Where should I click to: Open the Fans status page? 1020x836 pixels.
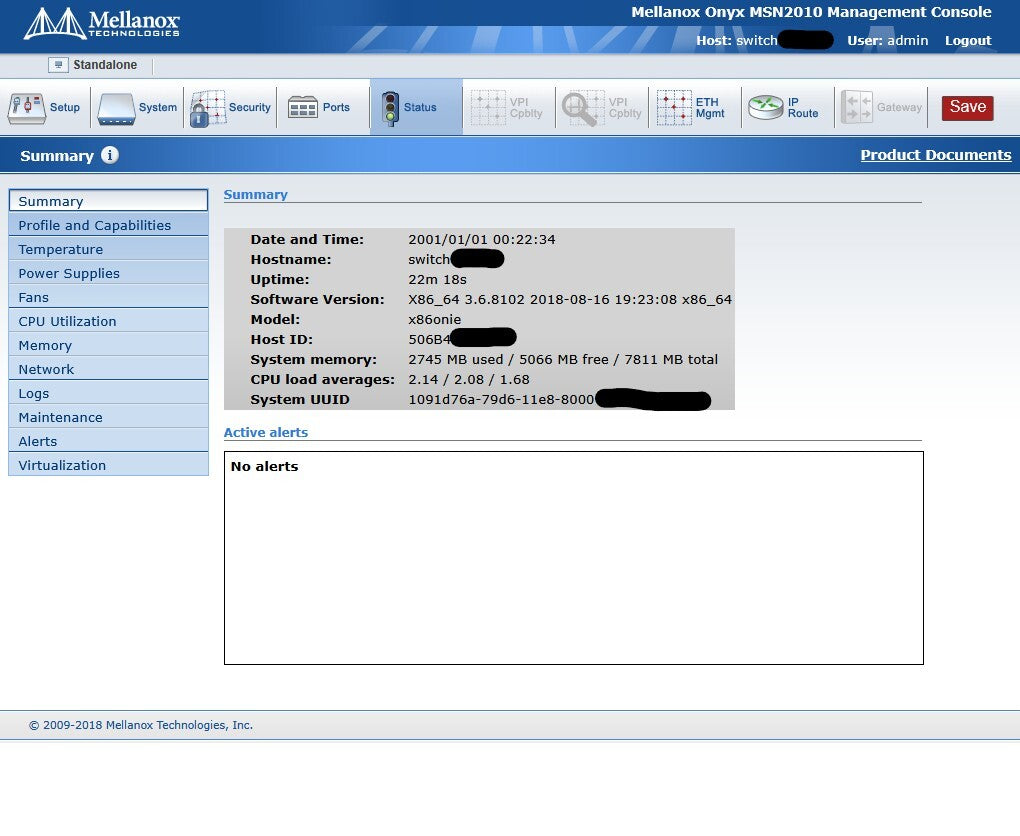(33, 297)
